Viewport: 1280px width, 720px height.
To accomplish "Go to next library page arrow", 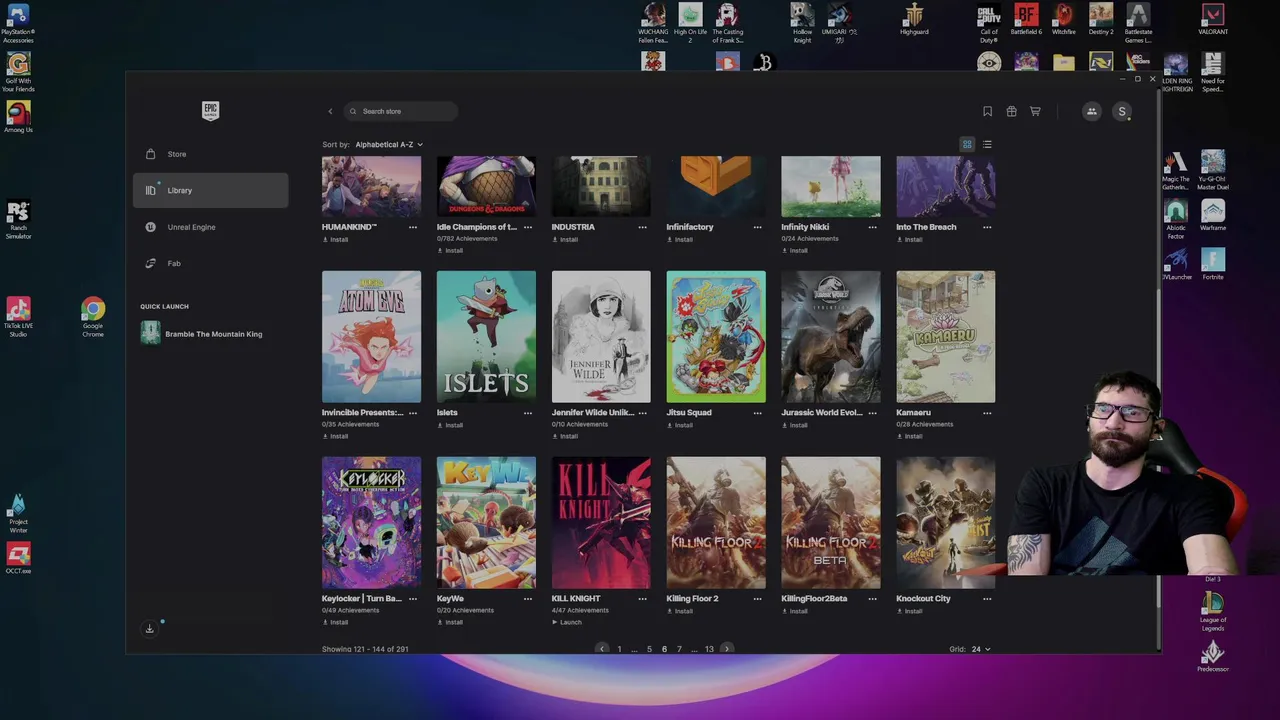I will tap(727, 649).
